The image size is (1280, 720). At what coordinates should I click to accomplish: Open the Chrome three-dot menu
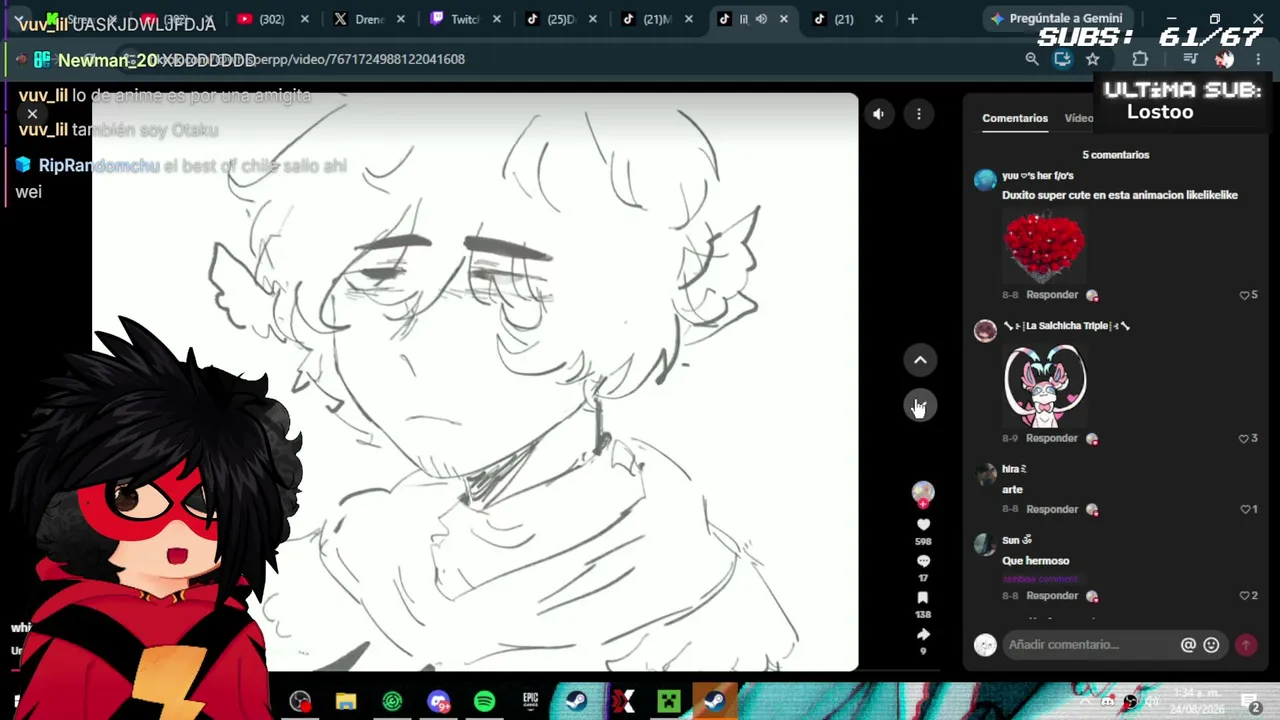click(x=1258, y=59)
